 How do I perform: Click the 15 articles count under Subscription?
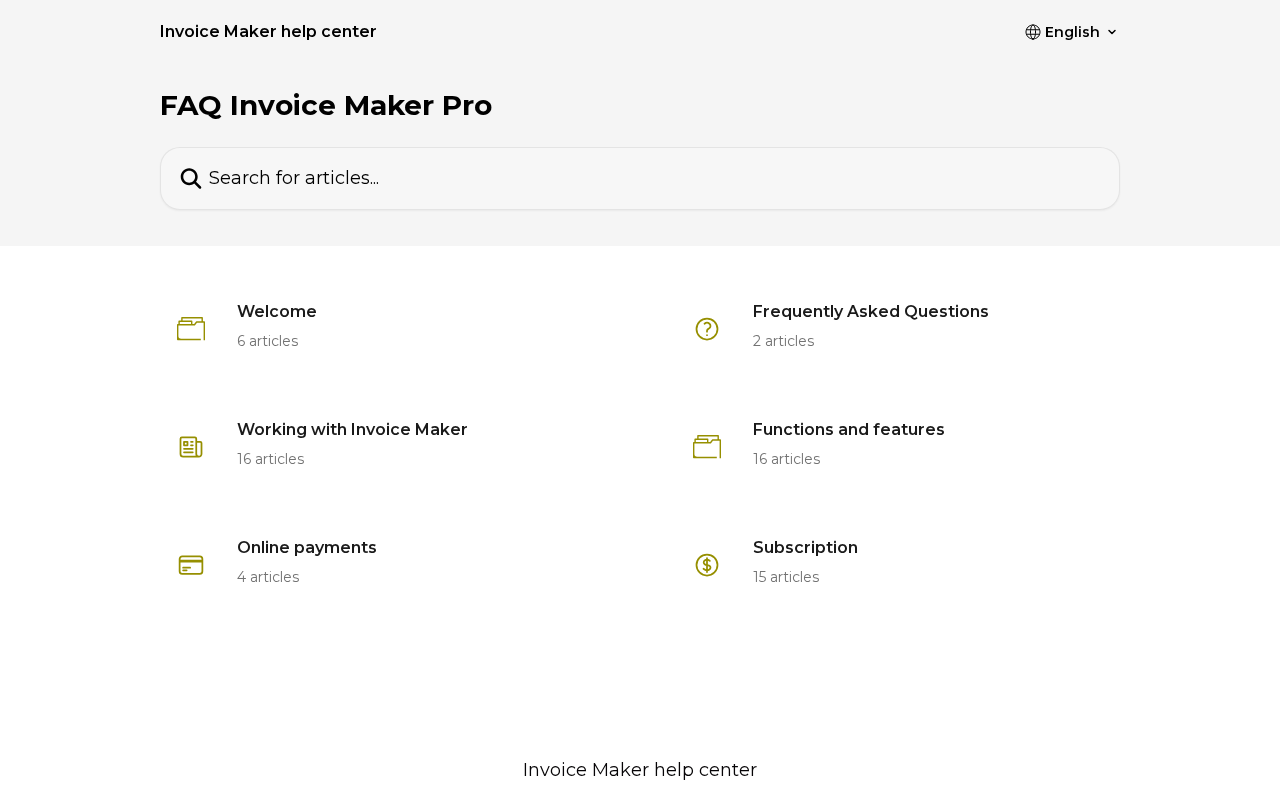point(786,577)
